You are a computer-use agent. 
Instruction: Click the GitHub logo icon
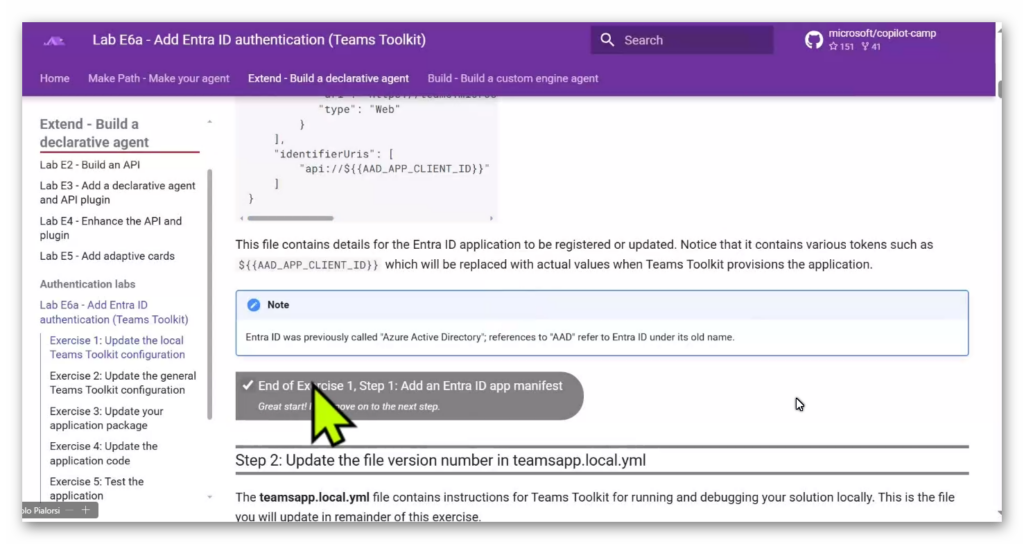[814, 40]
